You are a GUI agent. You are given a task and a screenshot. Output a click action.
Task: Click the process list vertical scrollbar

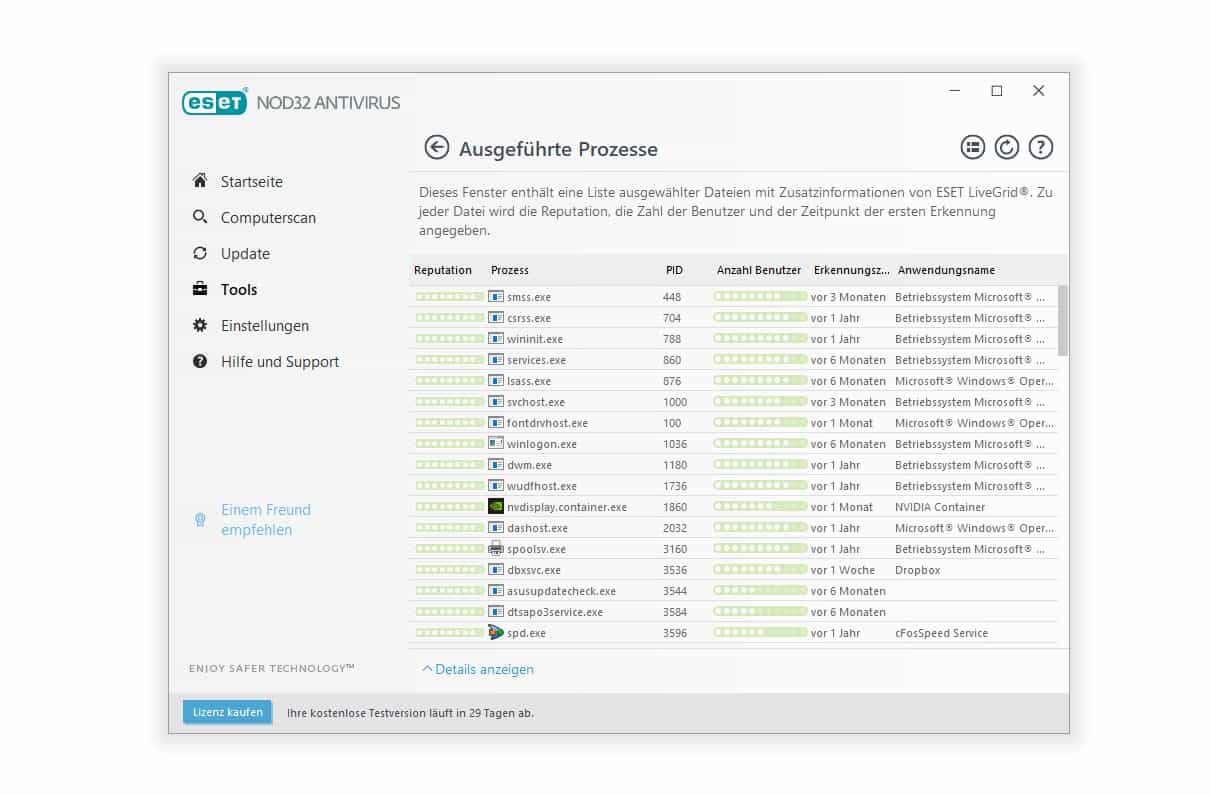pos(1063,320)
